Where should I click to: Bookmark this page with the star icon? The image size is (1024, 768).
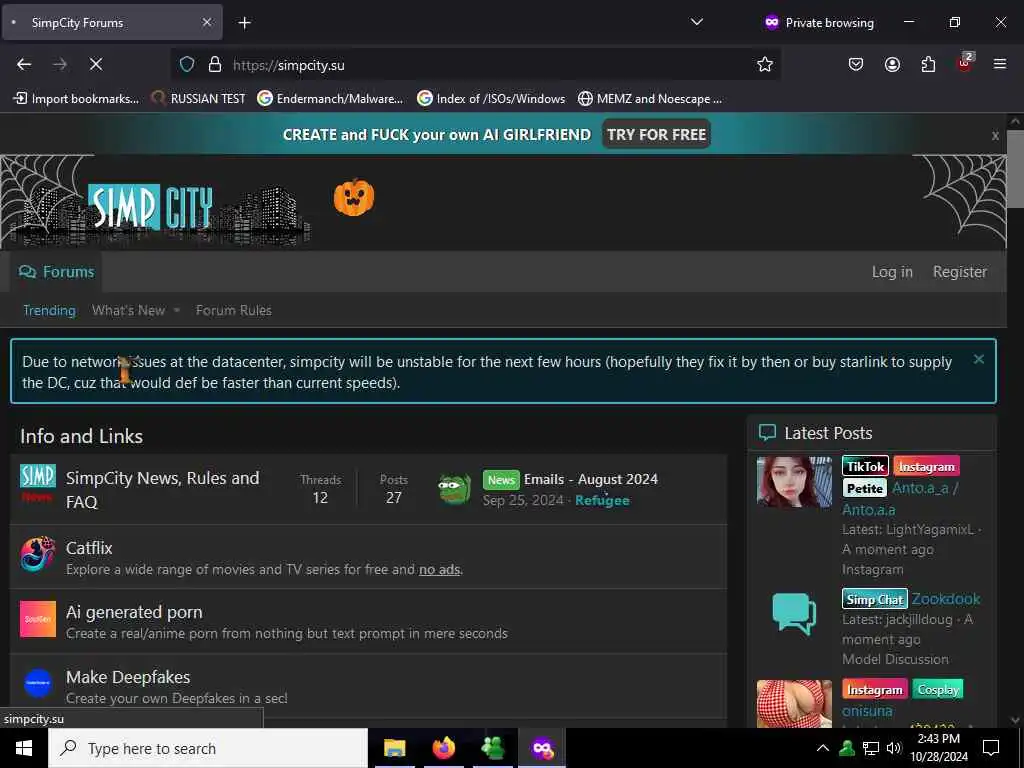765,64
